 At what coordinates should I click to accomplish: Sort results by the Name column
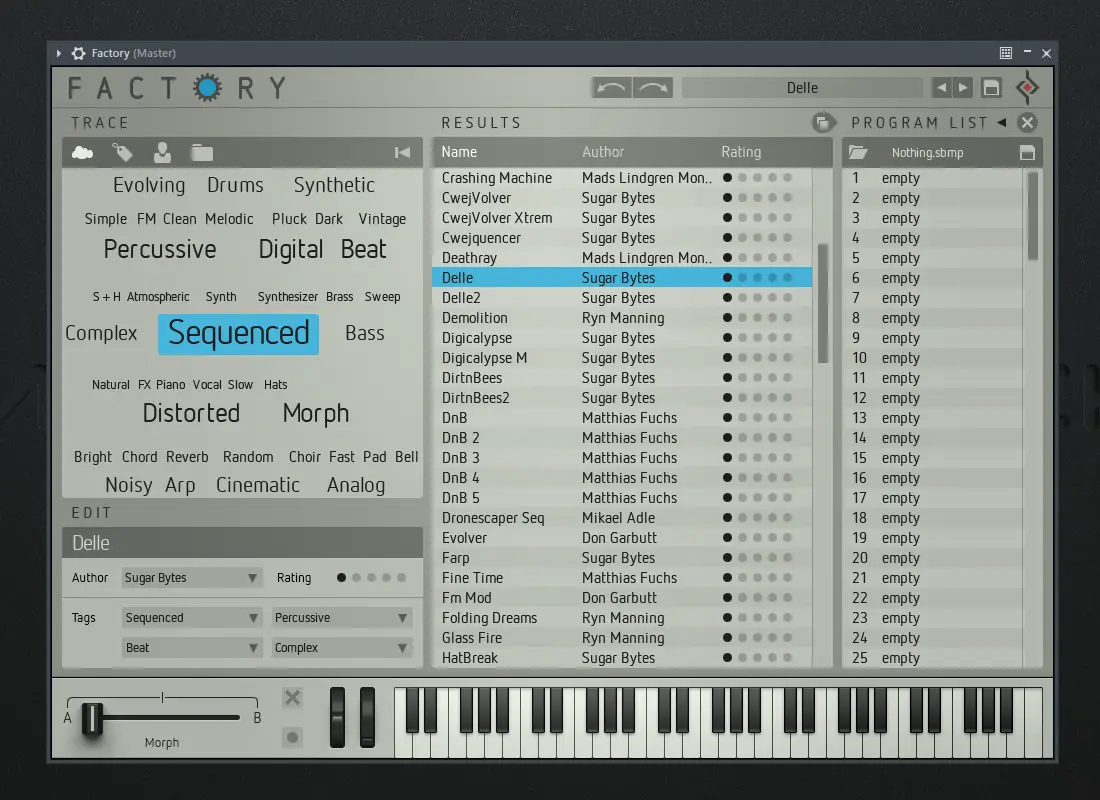[x=460, y=152]
